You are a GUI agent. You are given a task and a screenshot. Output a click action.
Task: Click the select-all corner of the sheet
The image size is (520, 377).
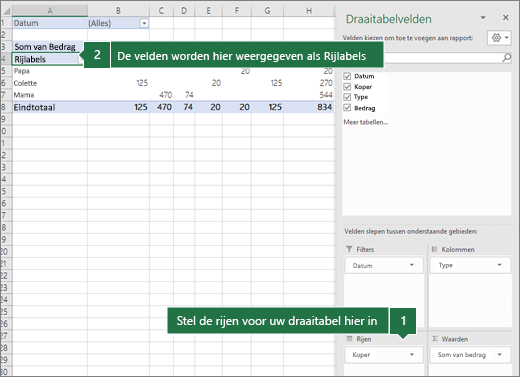point(6,11)
